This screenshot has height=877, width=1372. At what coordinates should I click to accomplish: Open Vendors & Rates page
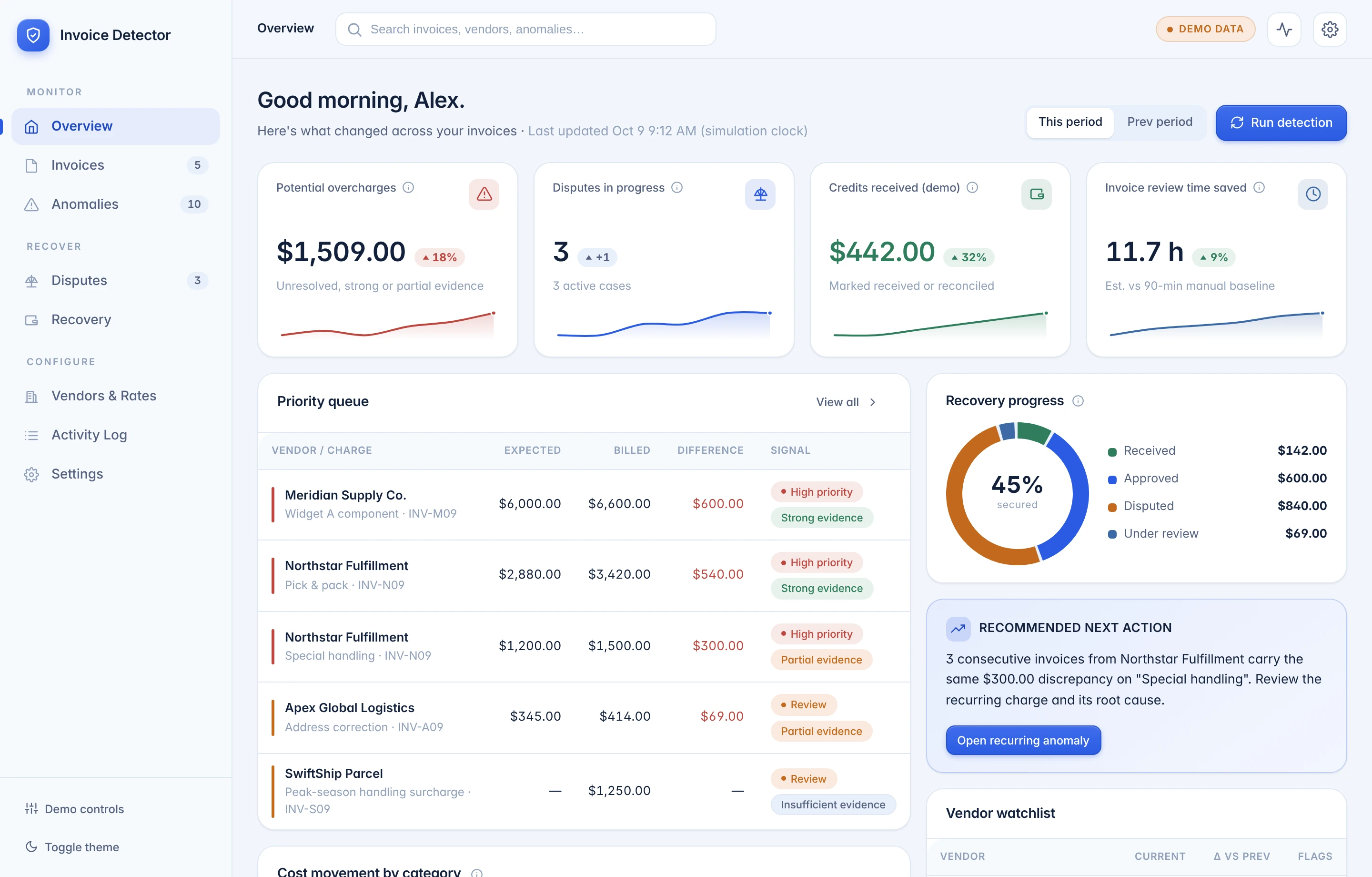[x=116, y=396]
